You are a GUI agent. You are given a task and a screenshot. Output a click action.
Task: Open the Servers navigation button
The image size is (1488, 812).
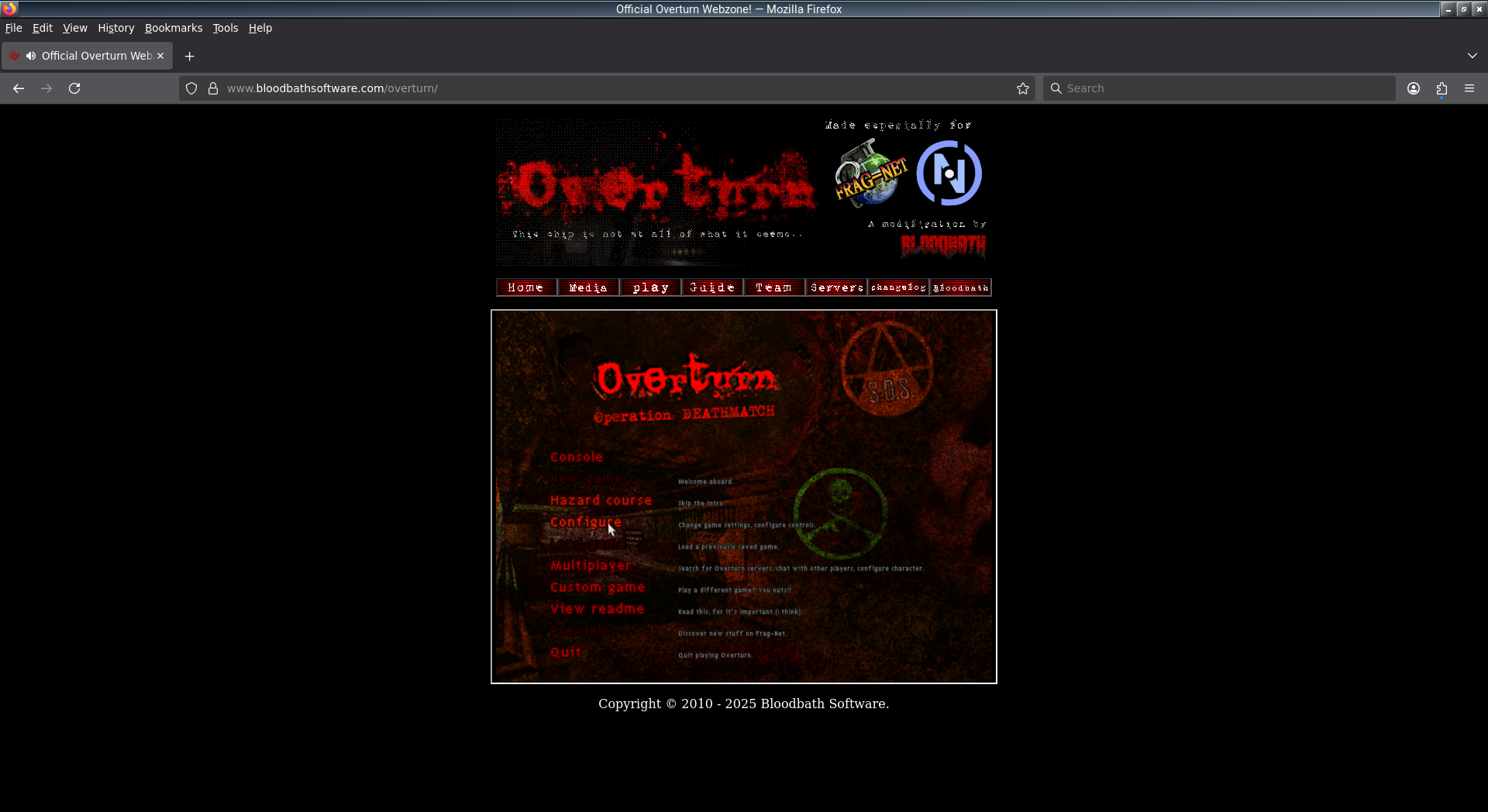pos(836,287)
